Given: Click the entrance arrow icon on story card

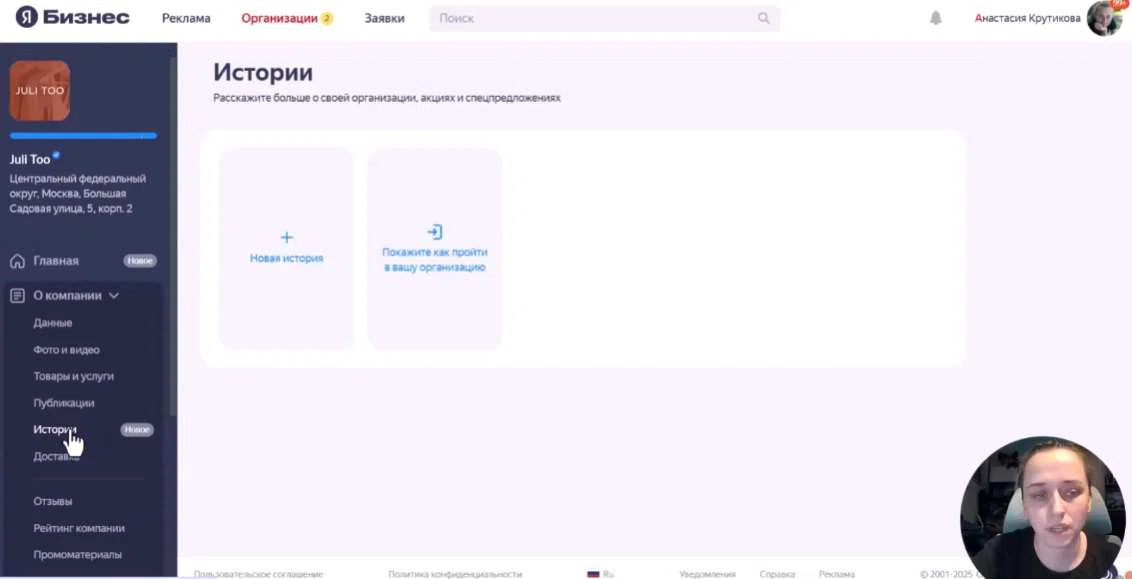Looking at the screenshot, I should [x=434, y=232].
